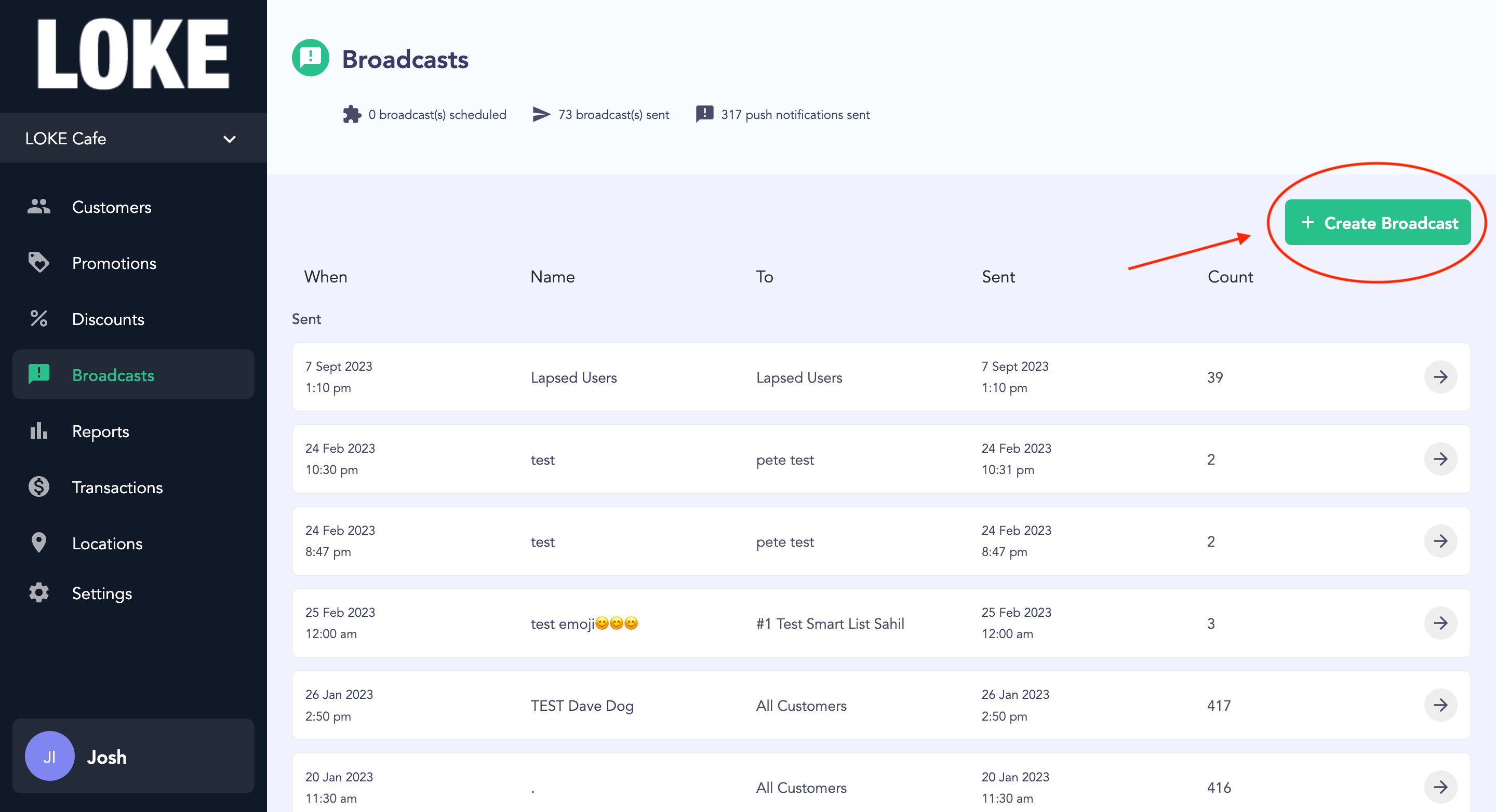Click the JI user avatar

(50, 756)
